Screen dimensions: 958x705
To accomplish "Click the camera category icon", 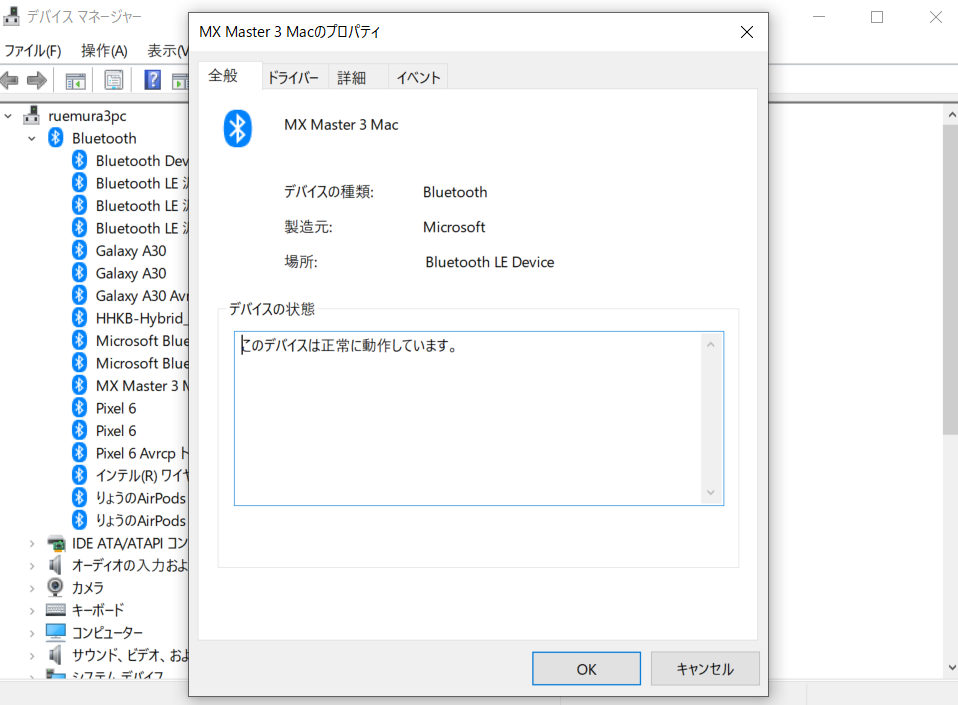I will click(55, 587).
